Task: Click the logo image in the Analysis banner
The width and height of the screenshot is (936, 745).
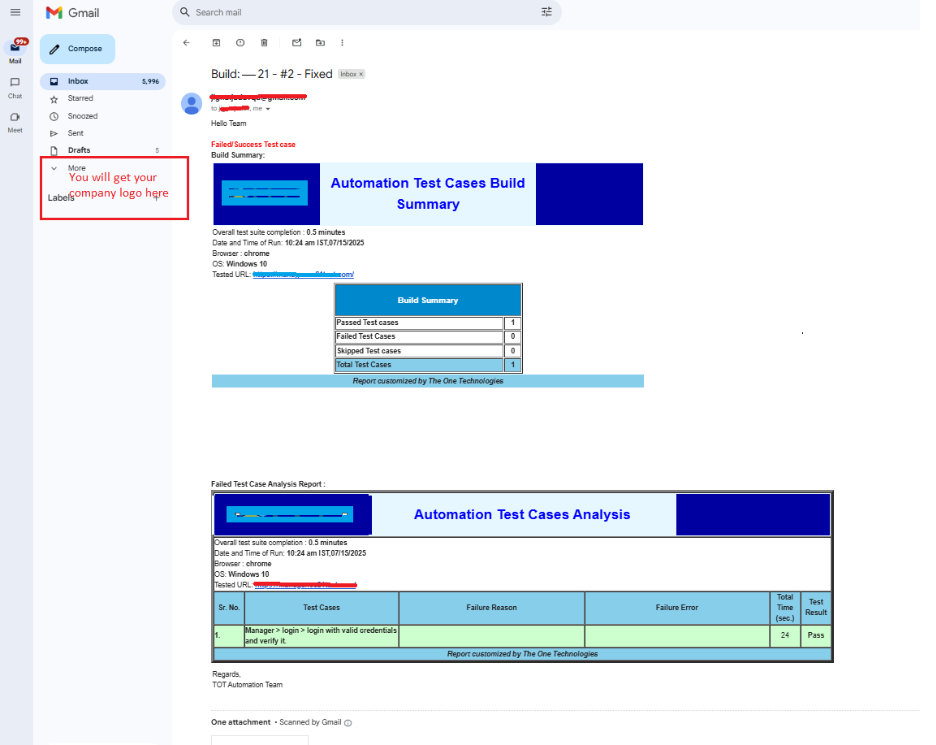Action: coord(290,514)
